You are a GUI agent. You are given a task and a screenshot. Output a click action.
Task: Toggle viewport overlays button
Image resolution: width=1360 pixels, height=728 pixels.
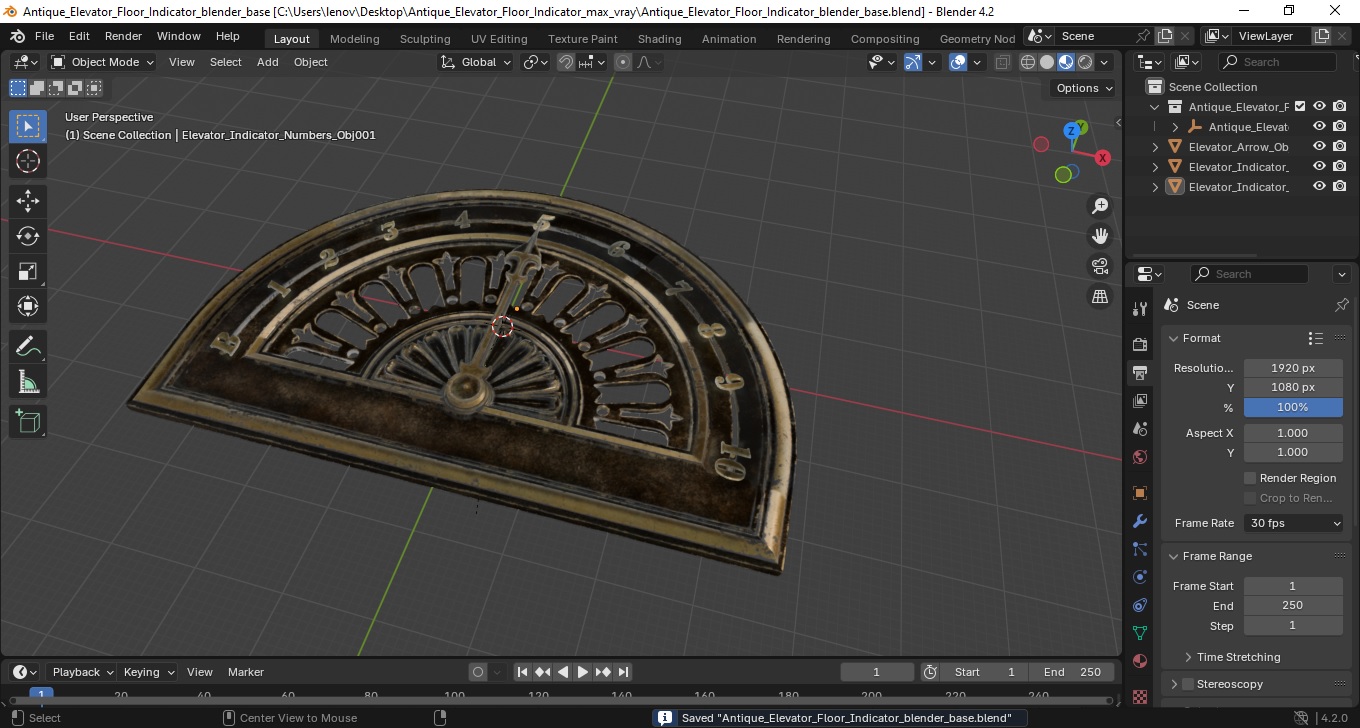pyautogui.click(x=958, y=62)
